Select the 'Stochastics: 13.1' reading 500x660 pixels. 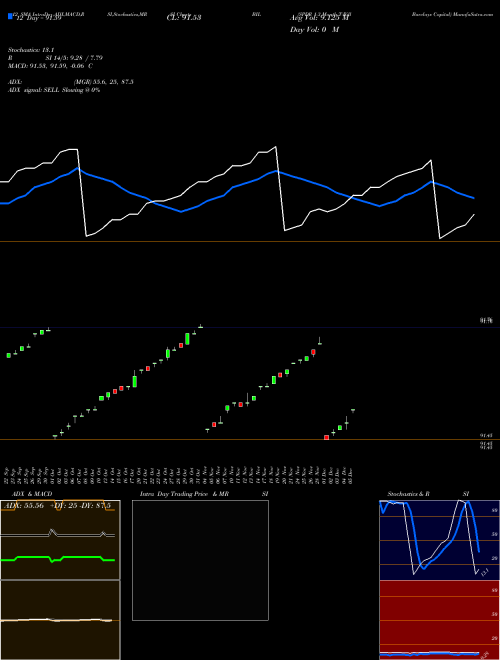(x=31, y=50)
